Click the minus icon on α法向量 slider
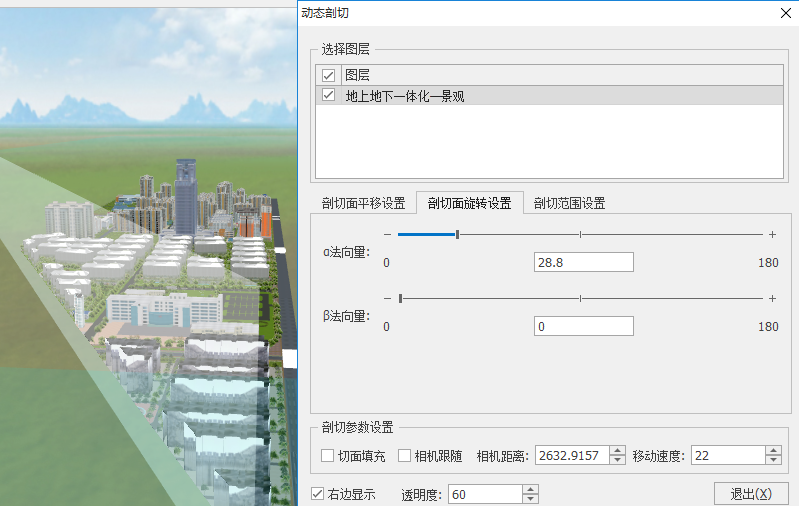799x506 pixels. (386, 234)
